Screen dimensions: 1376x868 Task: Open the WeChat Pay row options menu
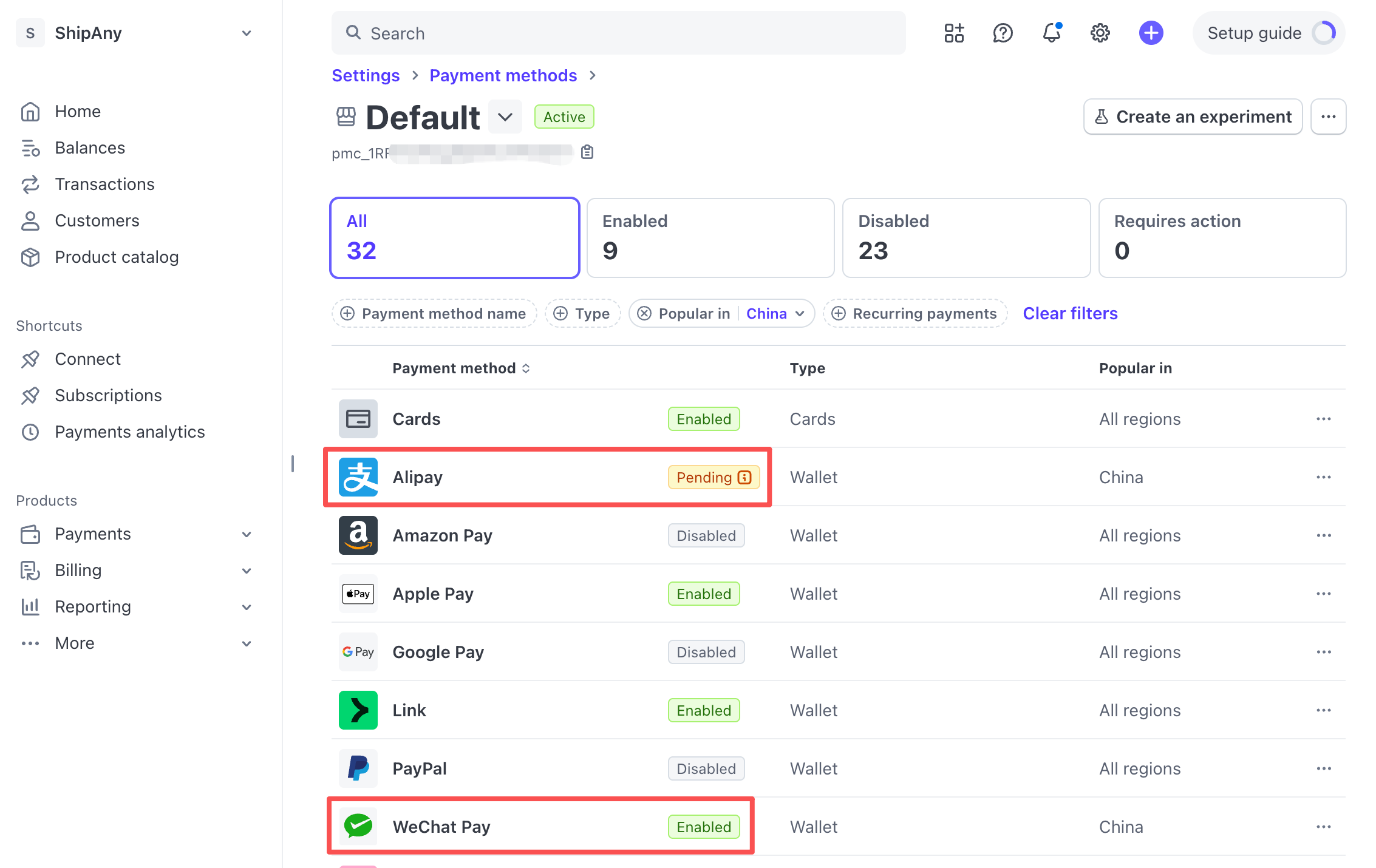point(1324,827)
